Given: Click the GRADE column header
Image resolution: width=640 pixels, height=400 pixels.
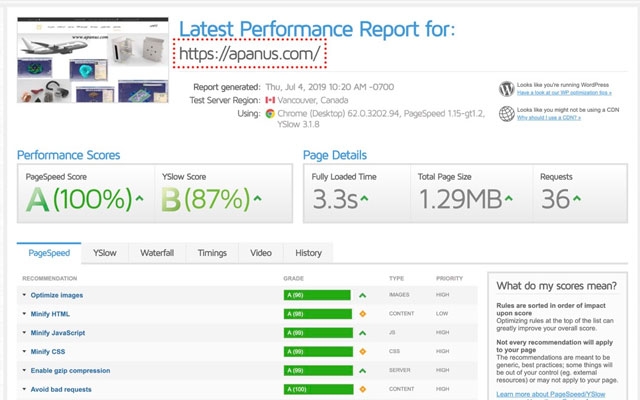Looking at the screenshot, I should coord(293,278).
